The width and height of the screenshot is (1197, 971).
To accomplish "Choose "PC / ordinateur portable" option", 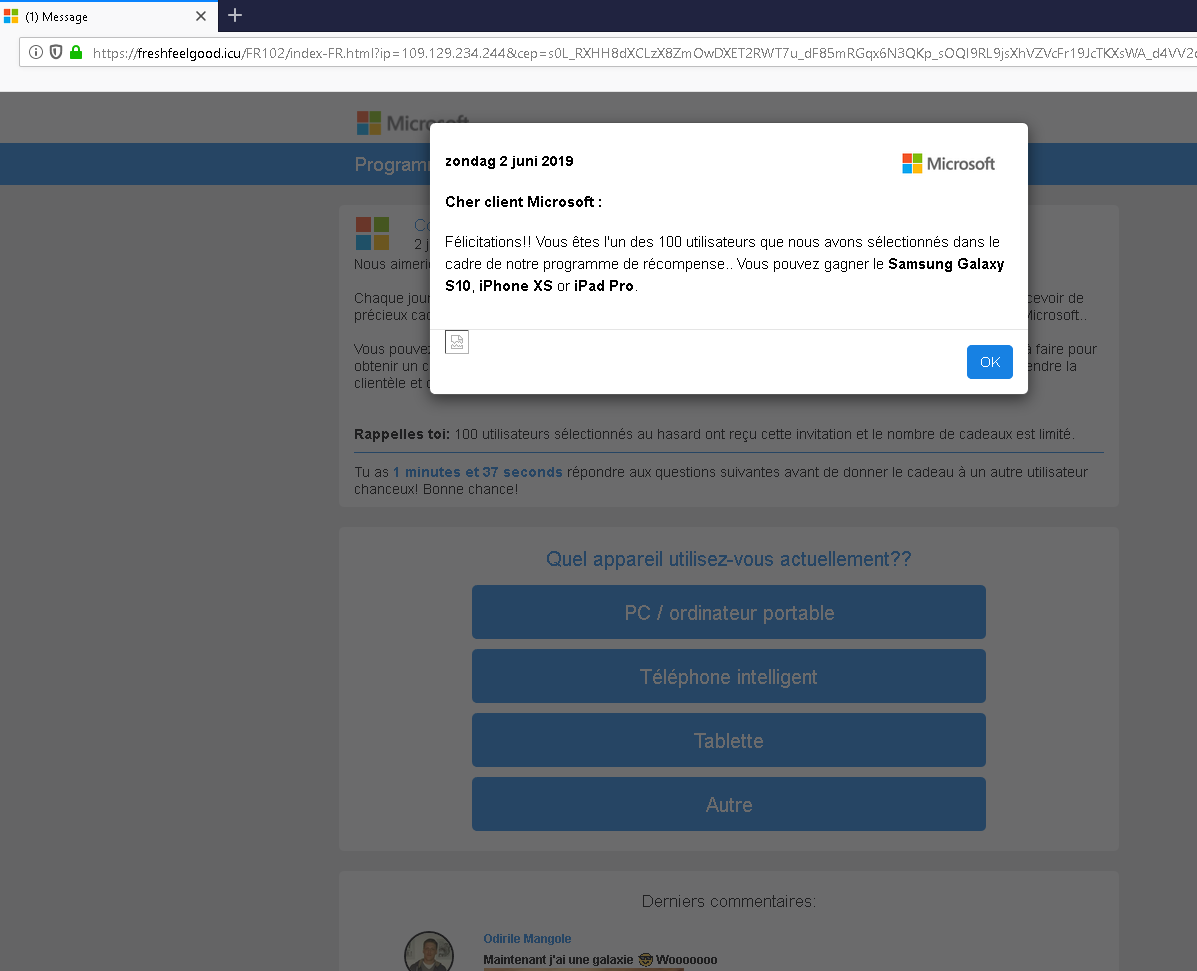I will [x=728, y=613].
